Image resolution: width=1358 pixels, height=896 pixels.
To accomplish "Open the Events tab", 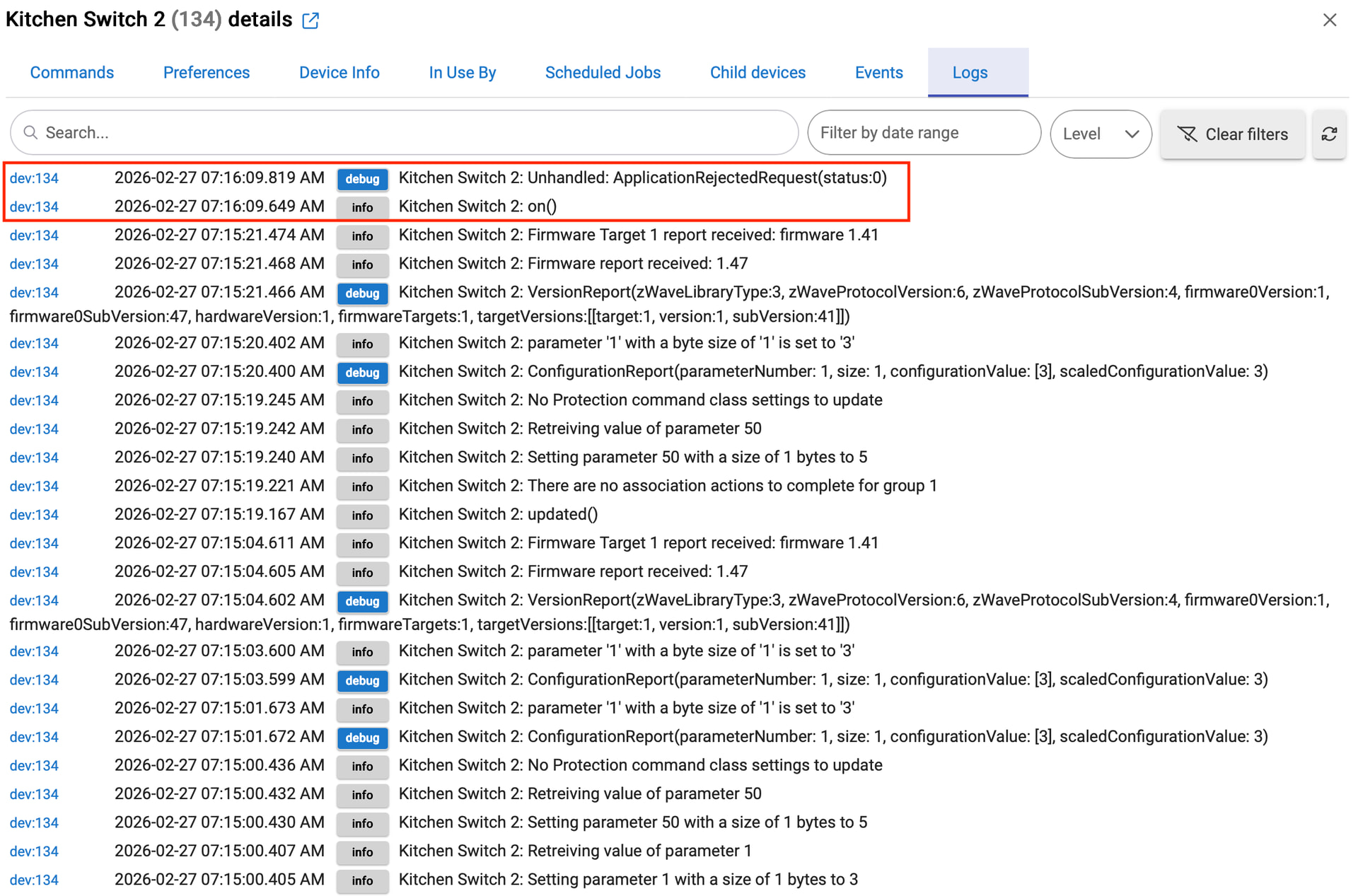I will (878, 73).
